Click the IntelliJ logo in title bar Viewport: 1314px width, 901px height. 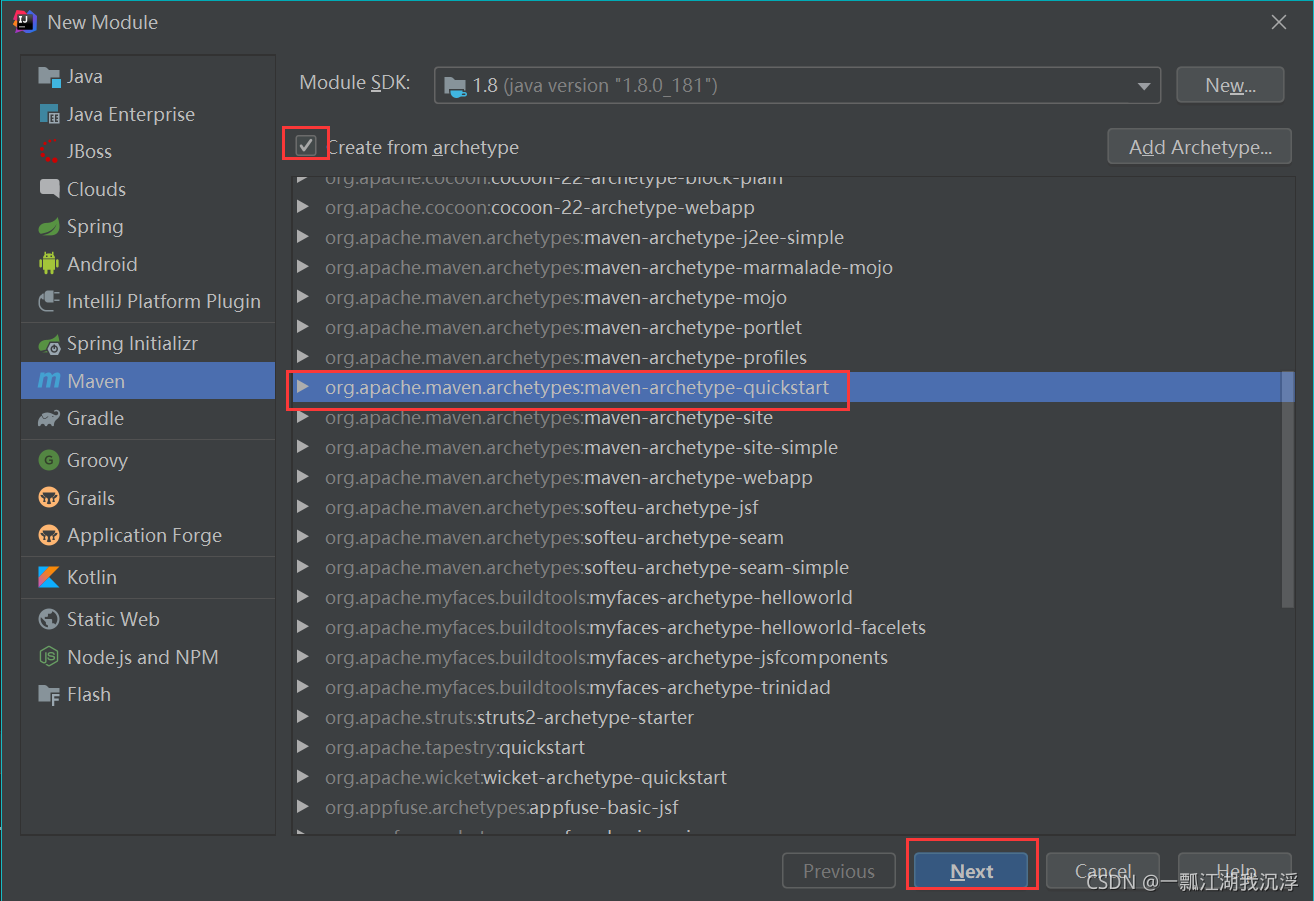[25, 22]
